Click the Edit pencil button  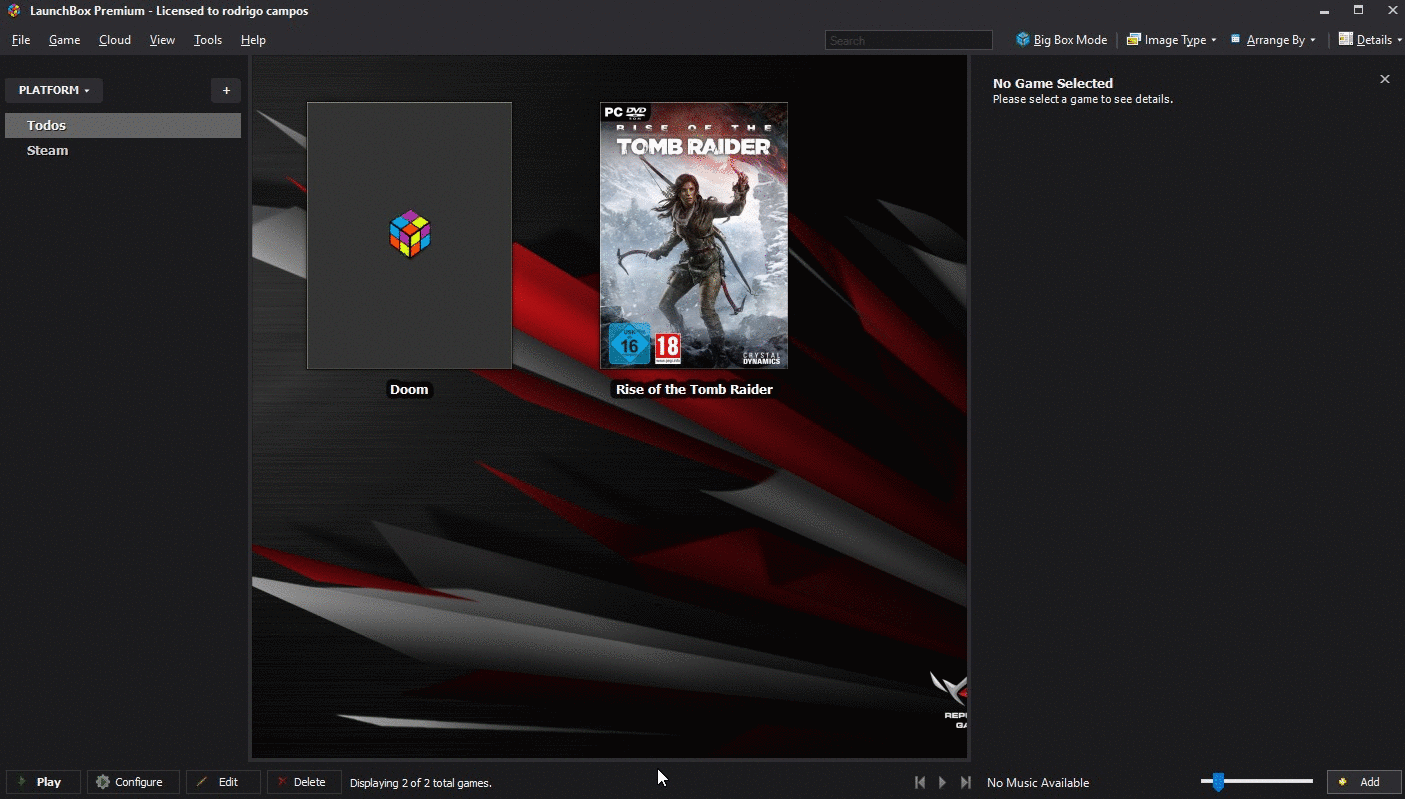click(x=222, y=782)
